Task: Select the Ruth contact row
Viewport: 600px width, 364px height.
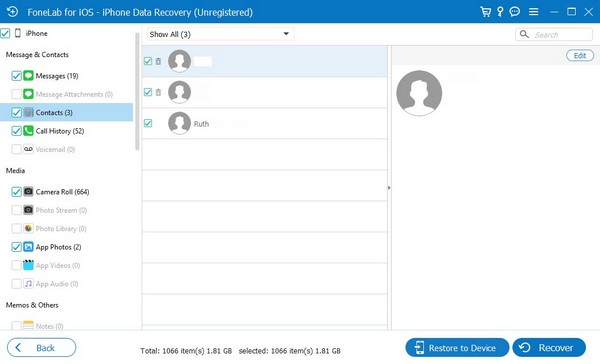Action: click(x=264, y=123)
